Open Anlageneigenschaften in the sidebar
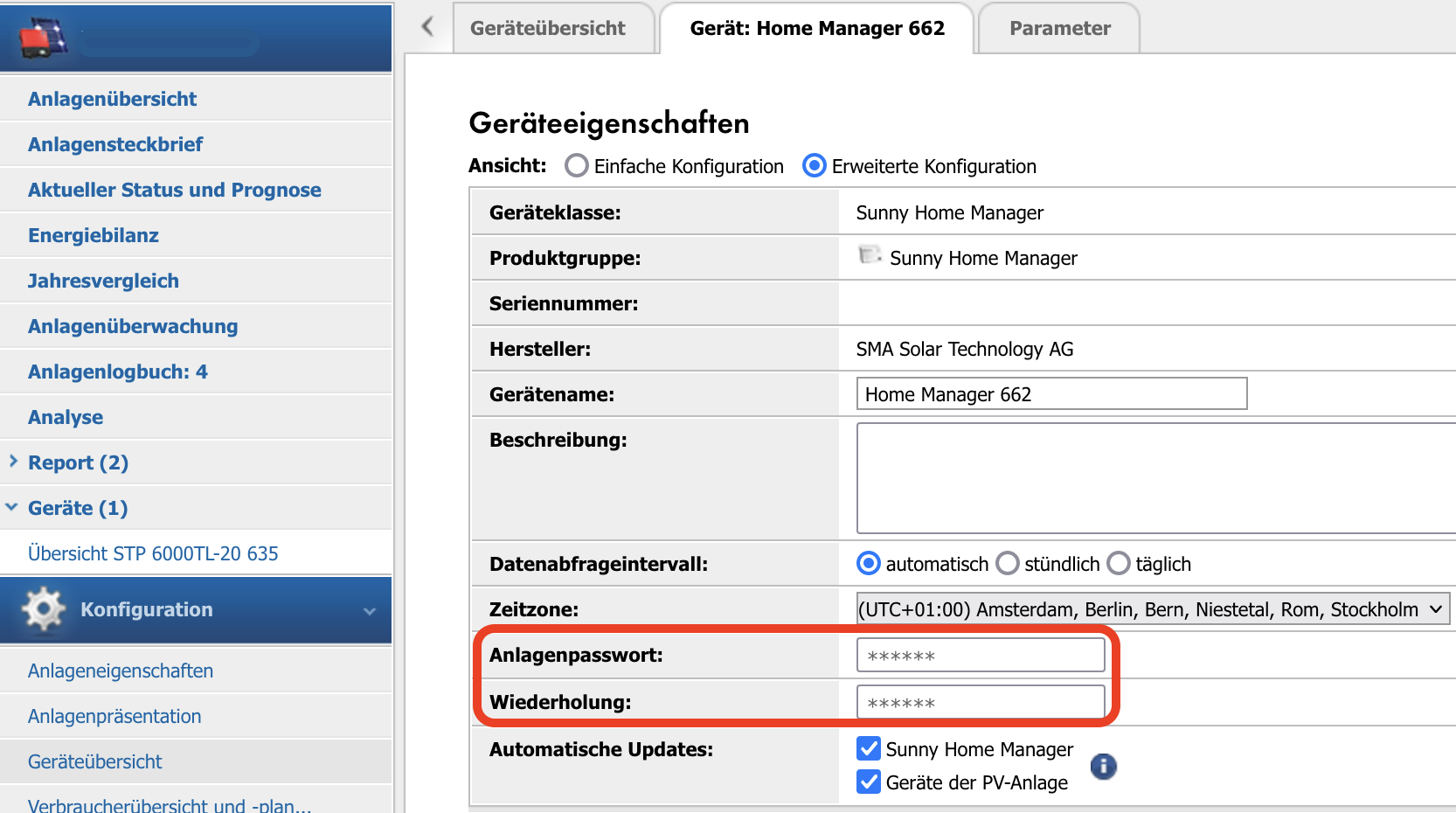1456x813 pixels. (x=121, y=671)
